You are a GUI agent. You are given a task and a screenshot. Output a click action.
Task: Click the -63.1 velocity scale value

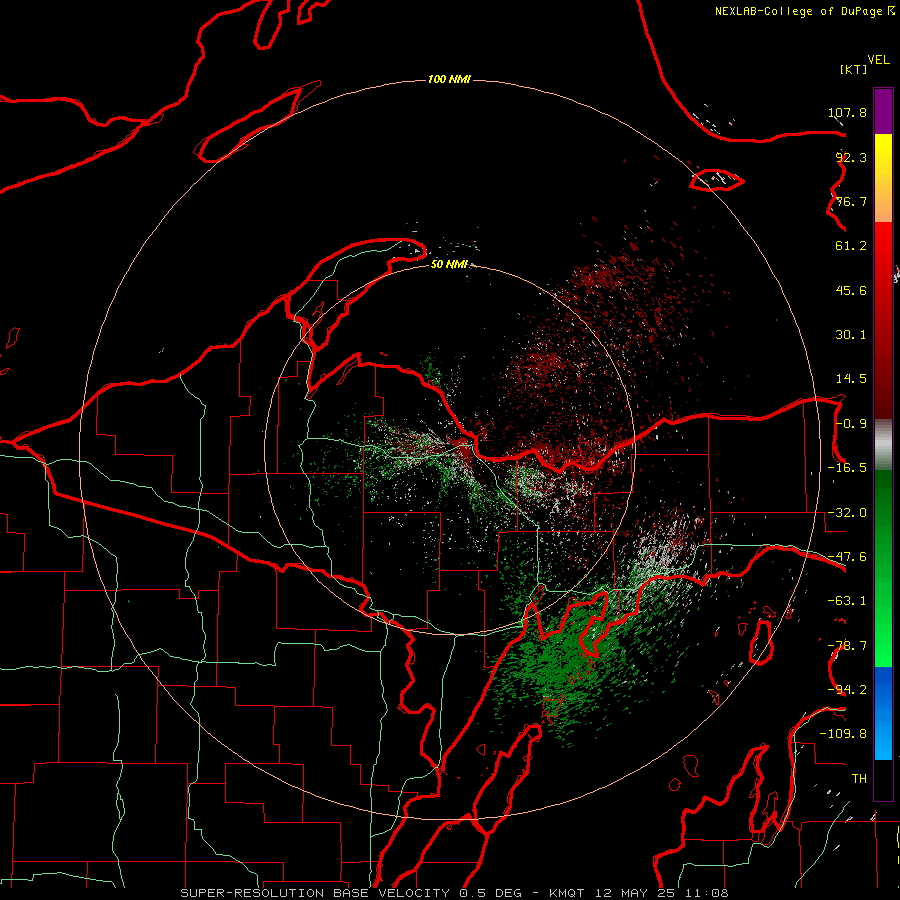(847, 601)
